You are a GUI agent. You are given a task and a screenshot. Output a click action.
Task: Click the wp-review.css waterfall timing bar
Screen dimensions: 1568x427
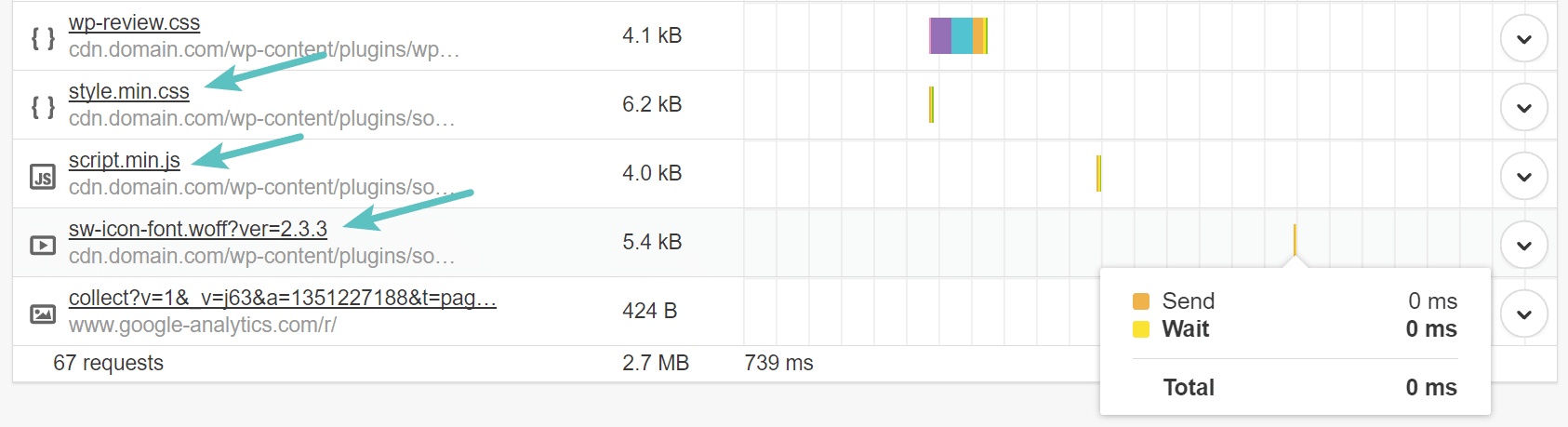coord(958,35)
